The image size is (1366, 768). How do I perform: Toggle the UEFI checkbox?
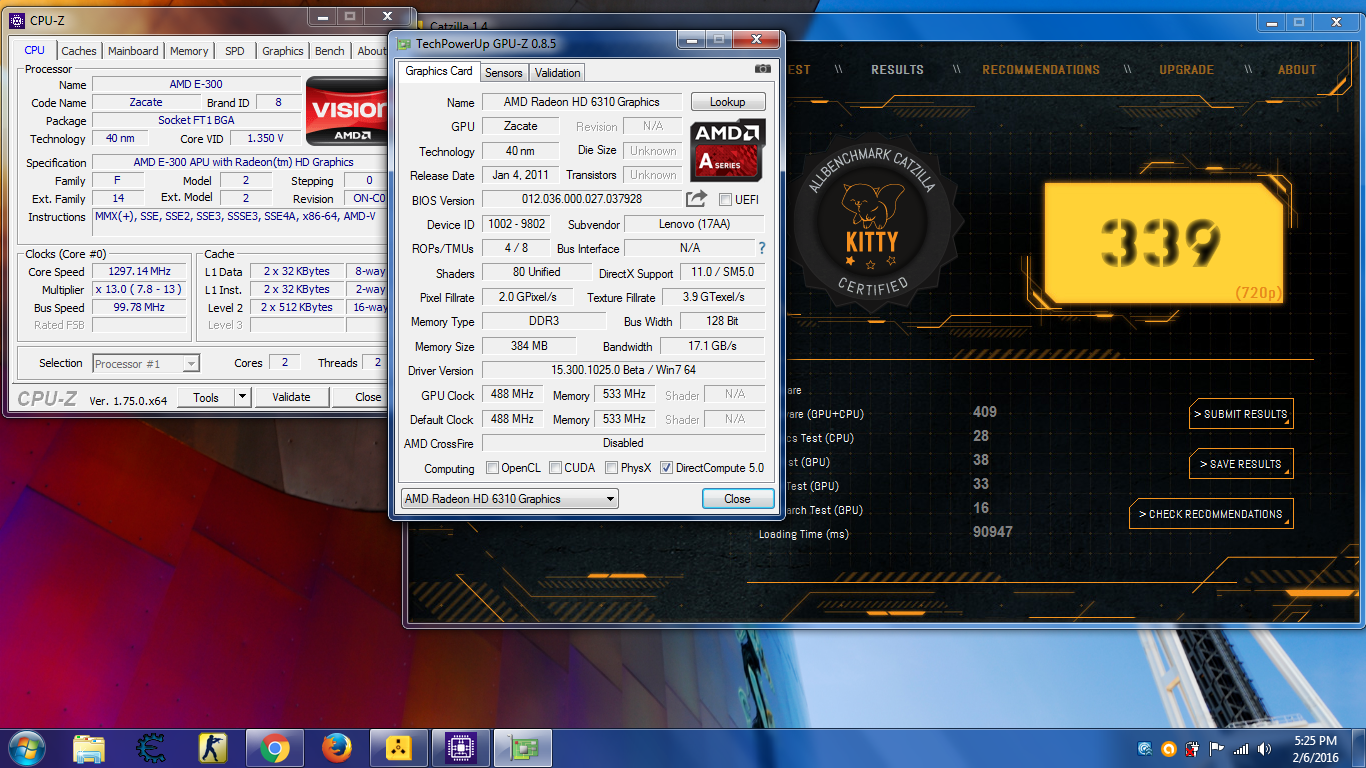725,200
